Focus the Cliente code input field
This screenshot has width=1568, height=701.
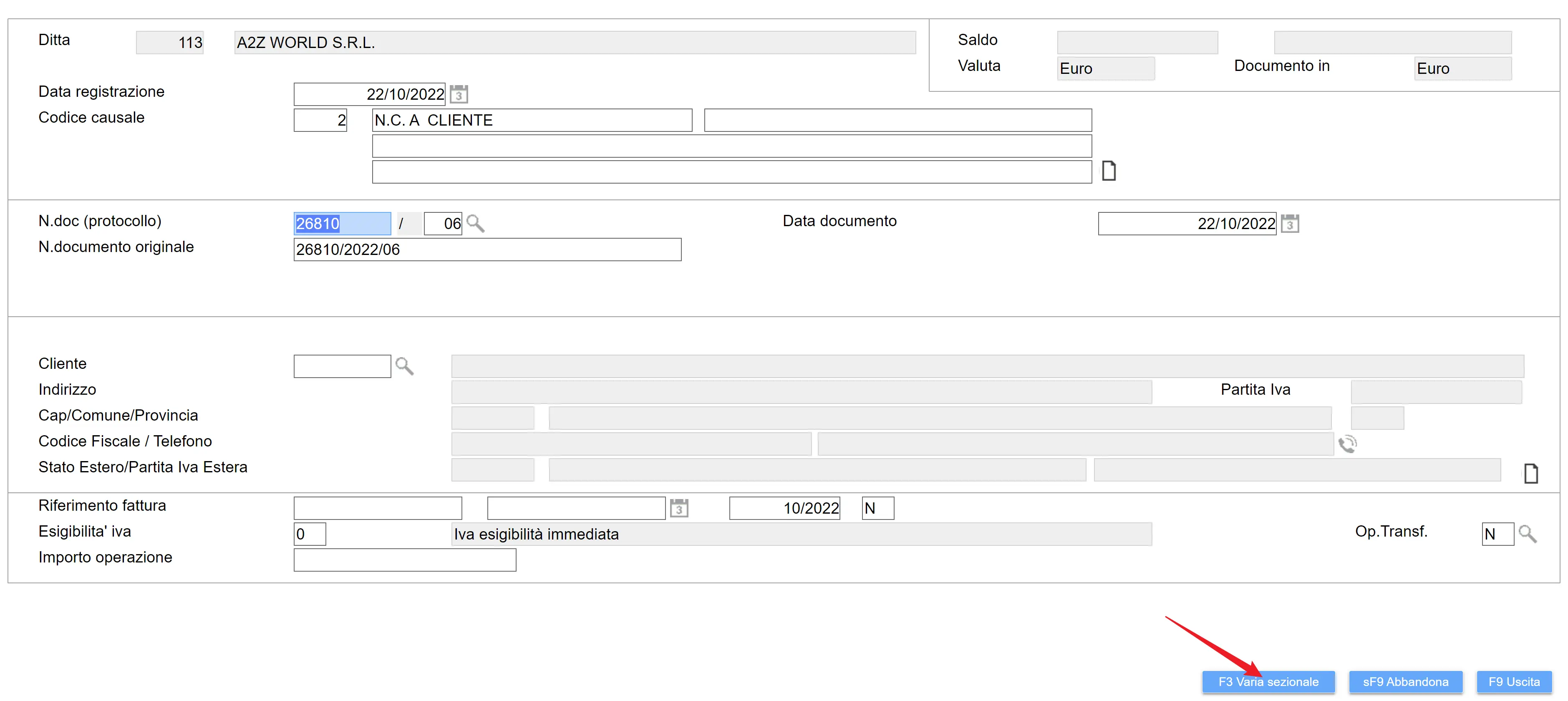pyautogui.click(x=342, y=366)
